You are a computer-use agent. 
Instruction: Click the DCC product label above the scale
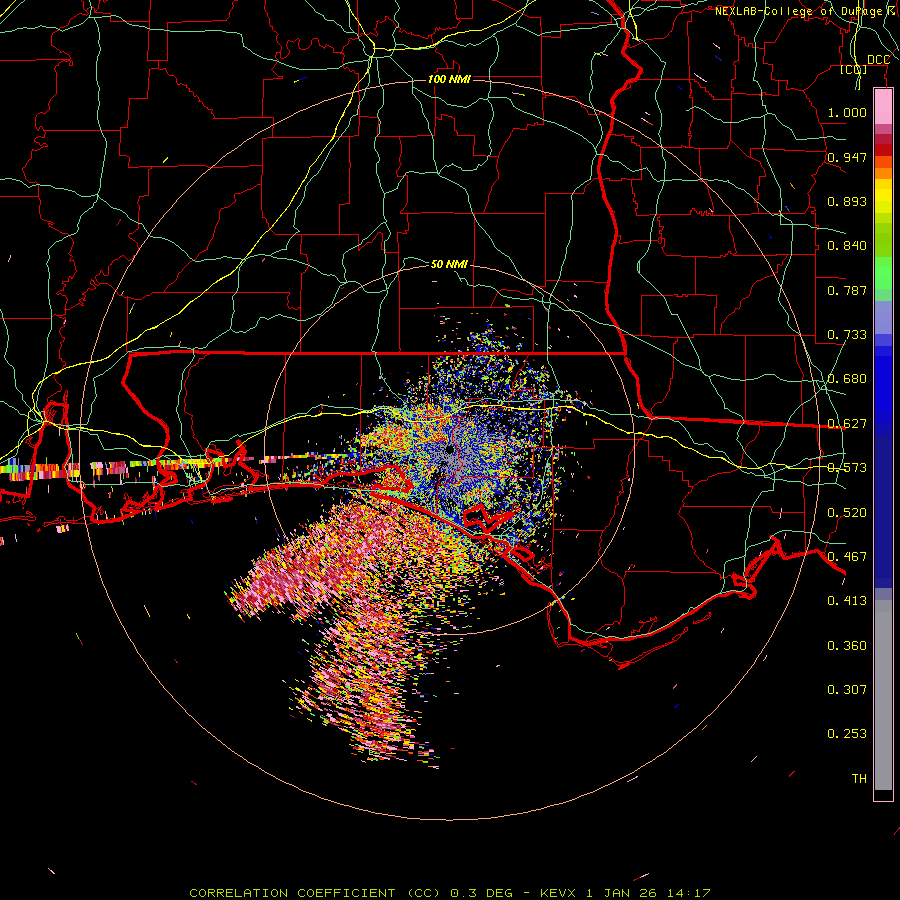coord(878,60)
